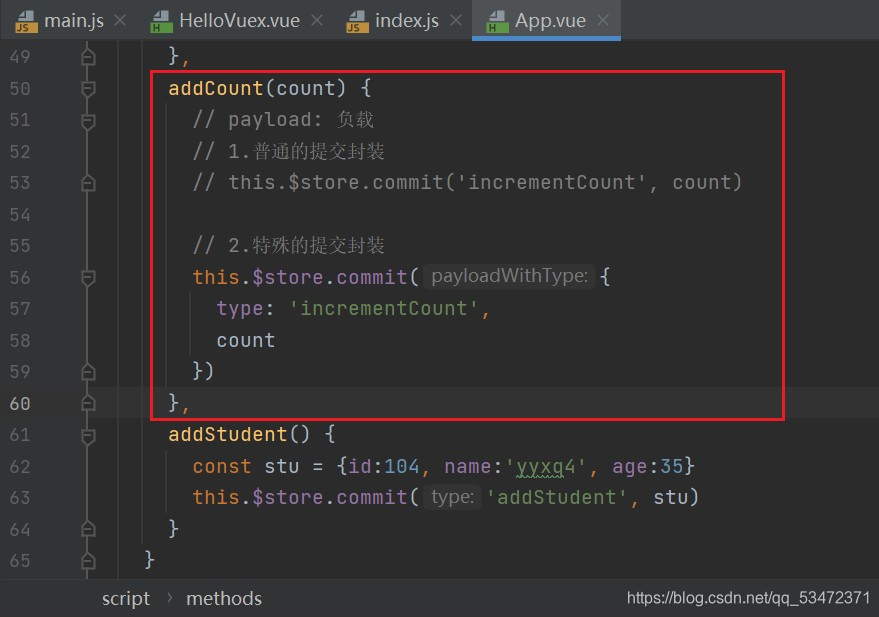Click line number 50 in gutter

tap(20, 89)
